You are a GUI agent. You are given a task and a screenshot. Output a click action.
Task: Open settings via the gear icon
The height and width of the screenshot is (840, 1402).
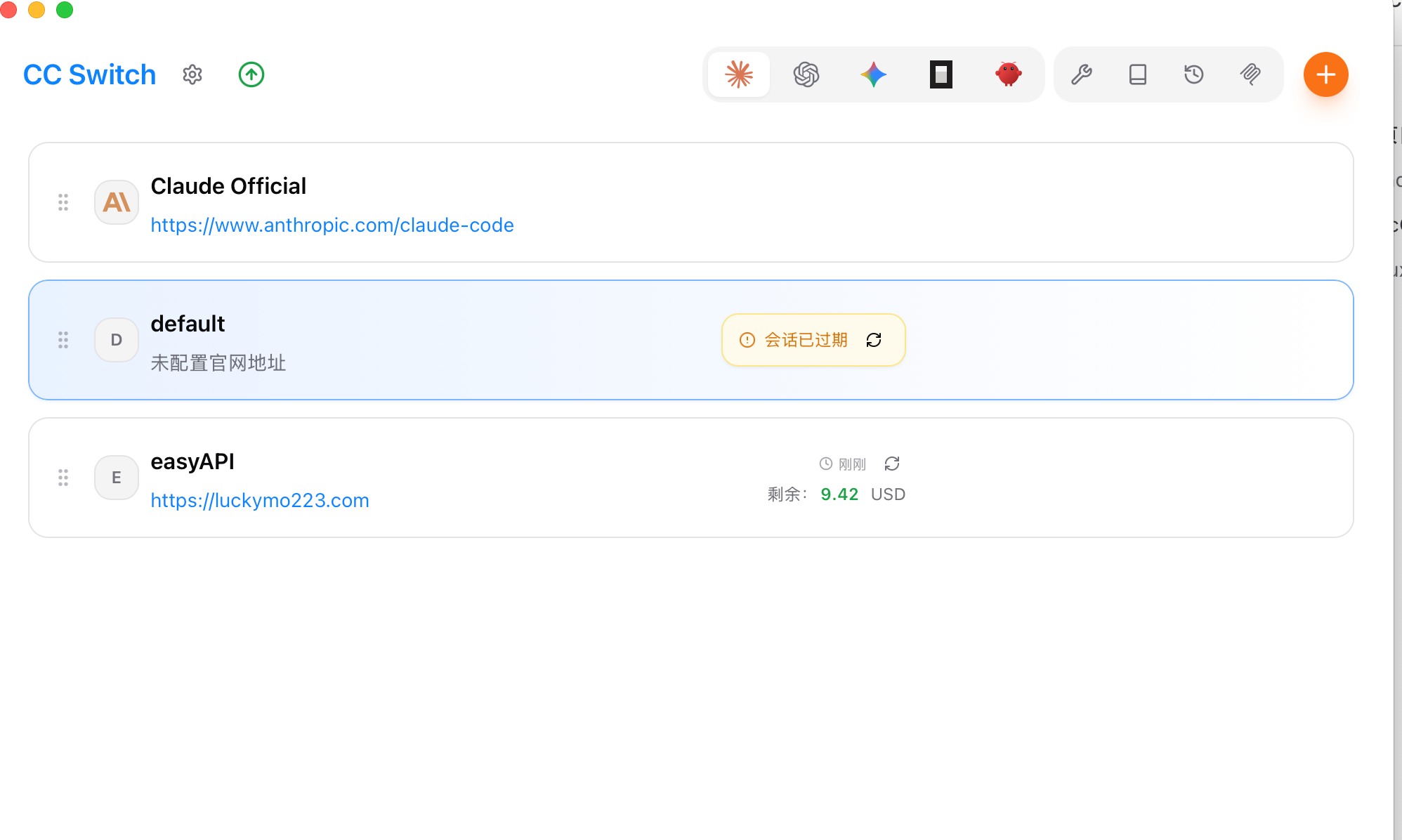pos(192,74)
